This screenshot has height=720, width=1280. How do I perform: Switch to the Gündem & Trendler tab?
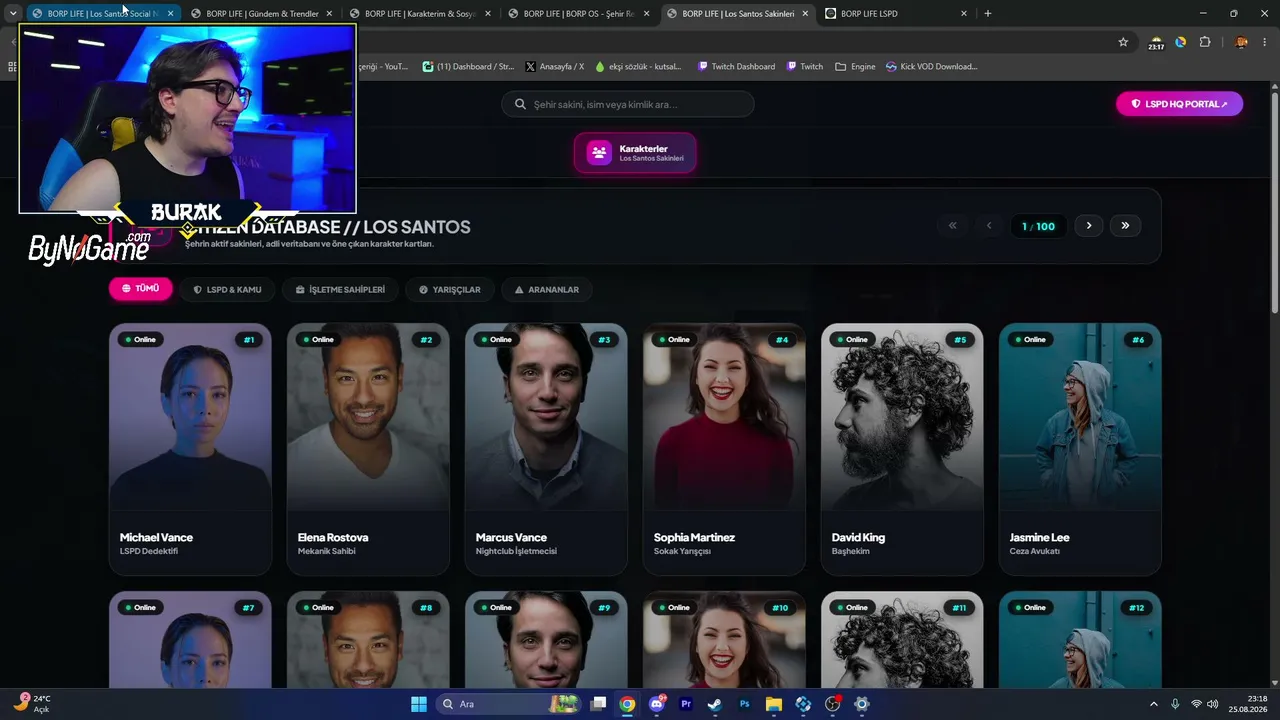point(262,14)
